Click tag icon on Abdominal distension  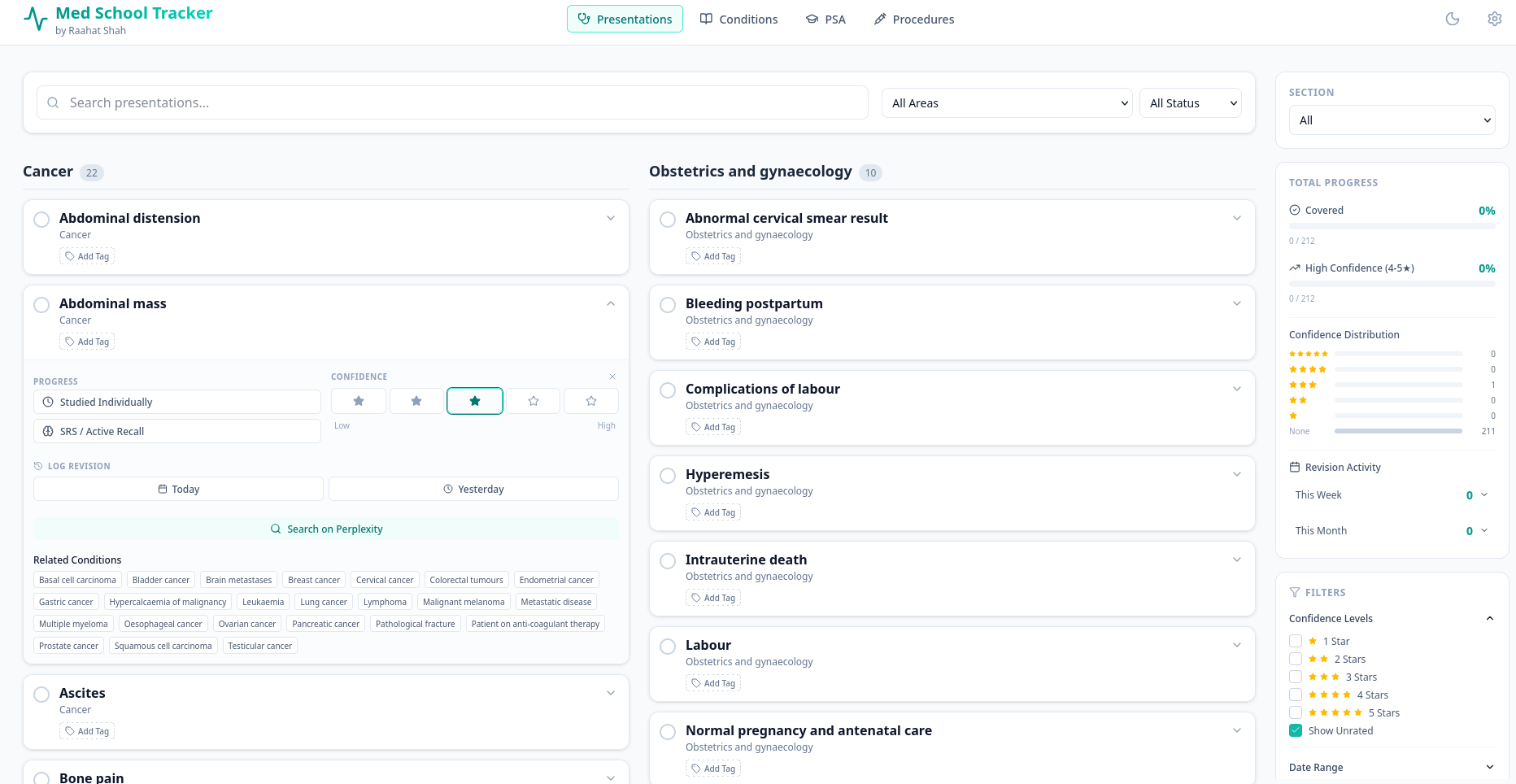pyautogui.click(x=70, y=256)
